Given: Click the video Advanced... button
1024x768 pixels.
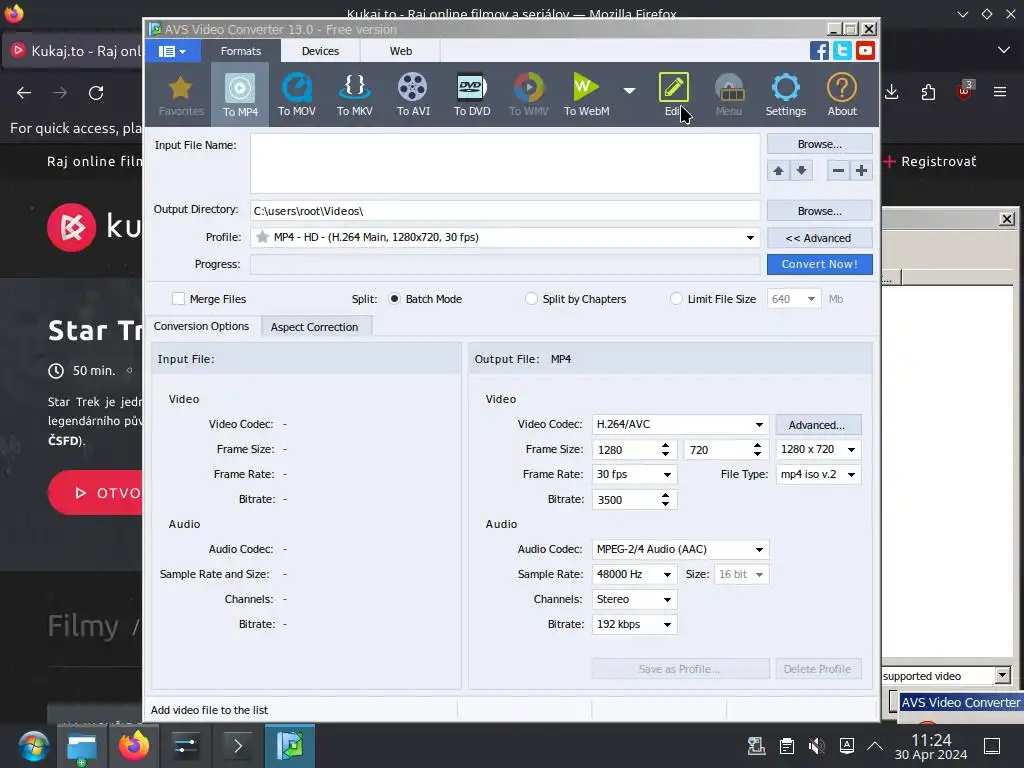Looking at the screenshot, I should (818, 424).
